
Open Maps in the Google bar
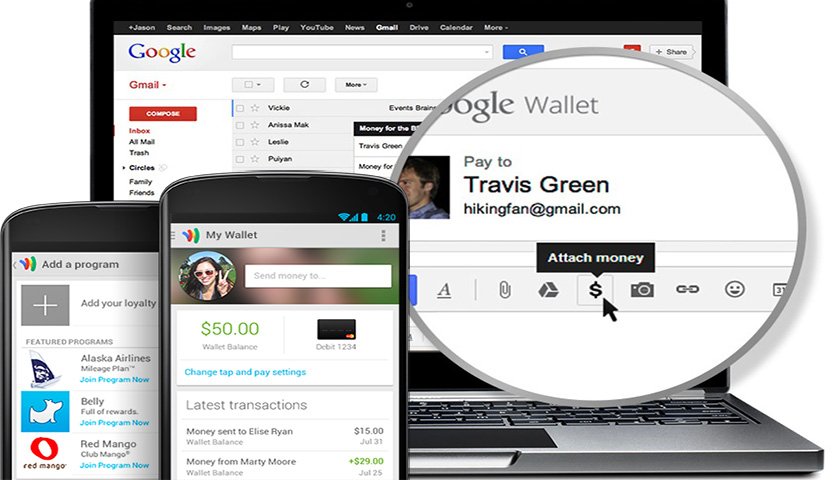click(x=251, y=27)
